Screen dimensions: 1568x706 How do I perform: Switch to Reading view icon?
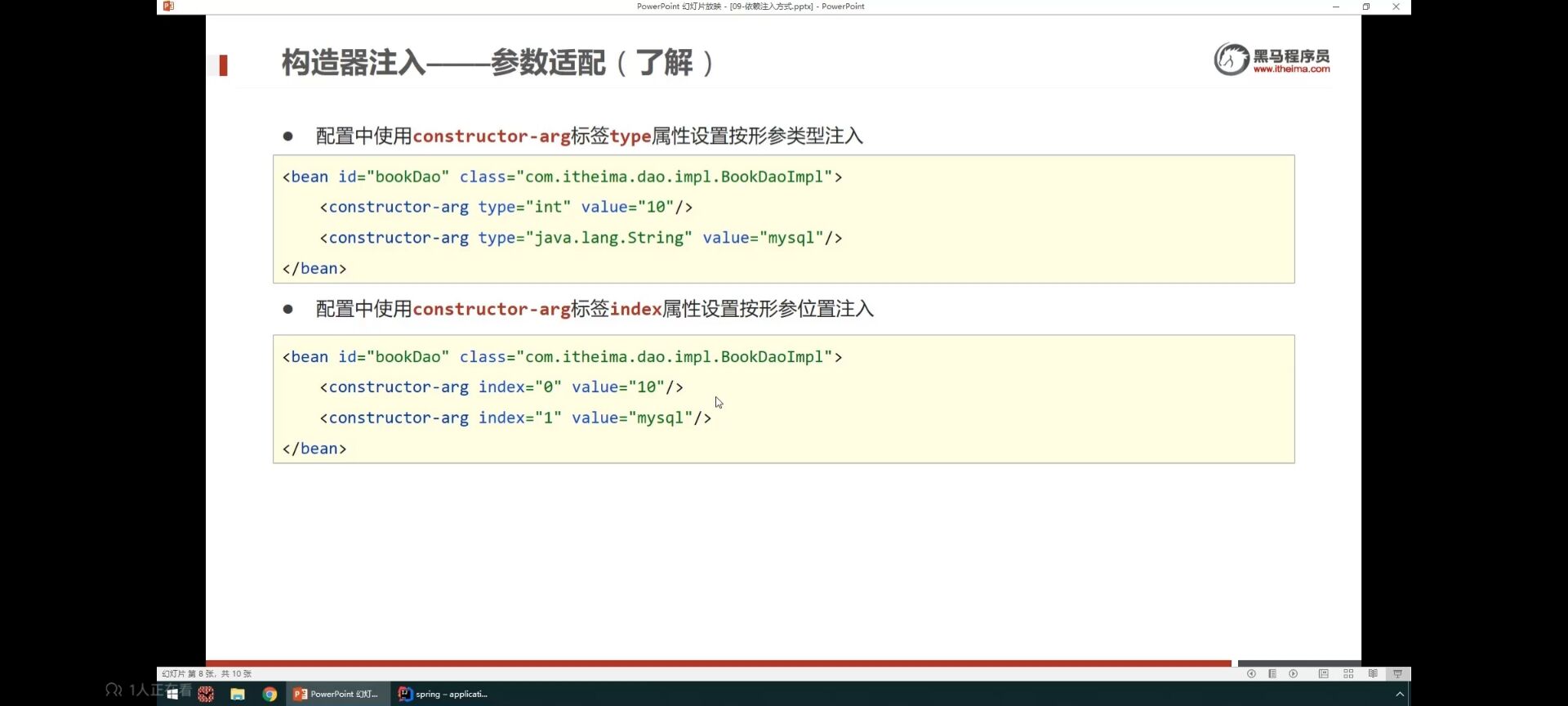click(1373, 674)
